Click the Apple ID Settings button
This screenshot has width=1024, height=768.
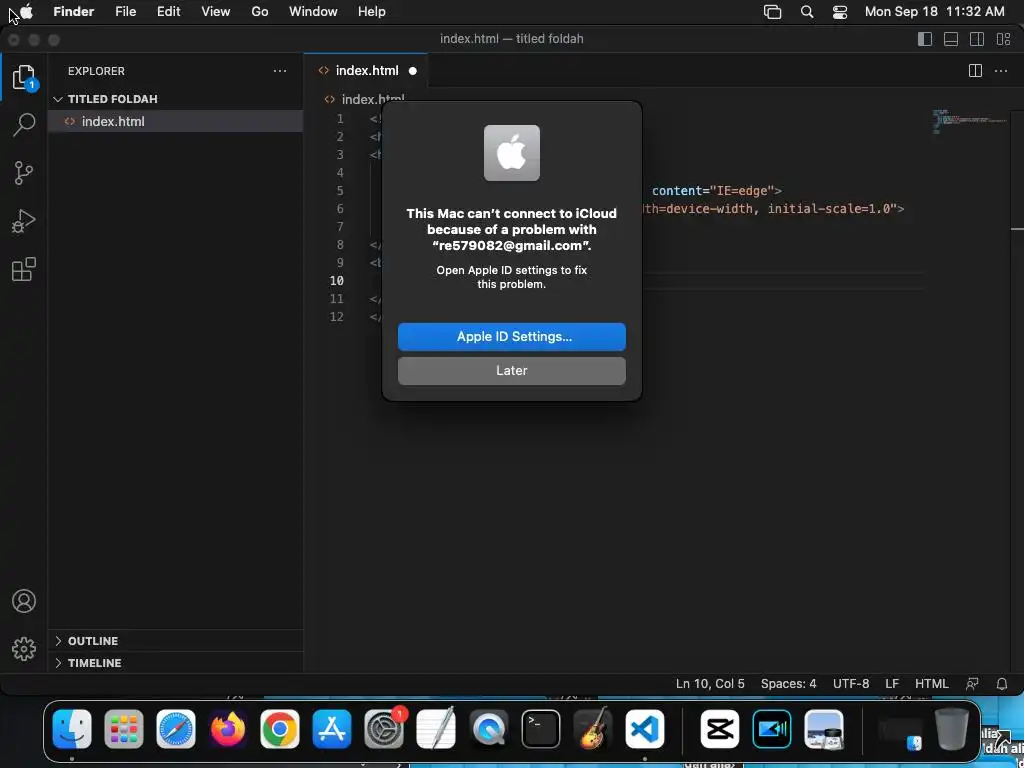[511, 337]
